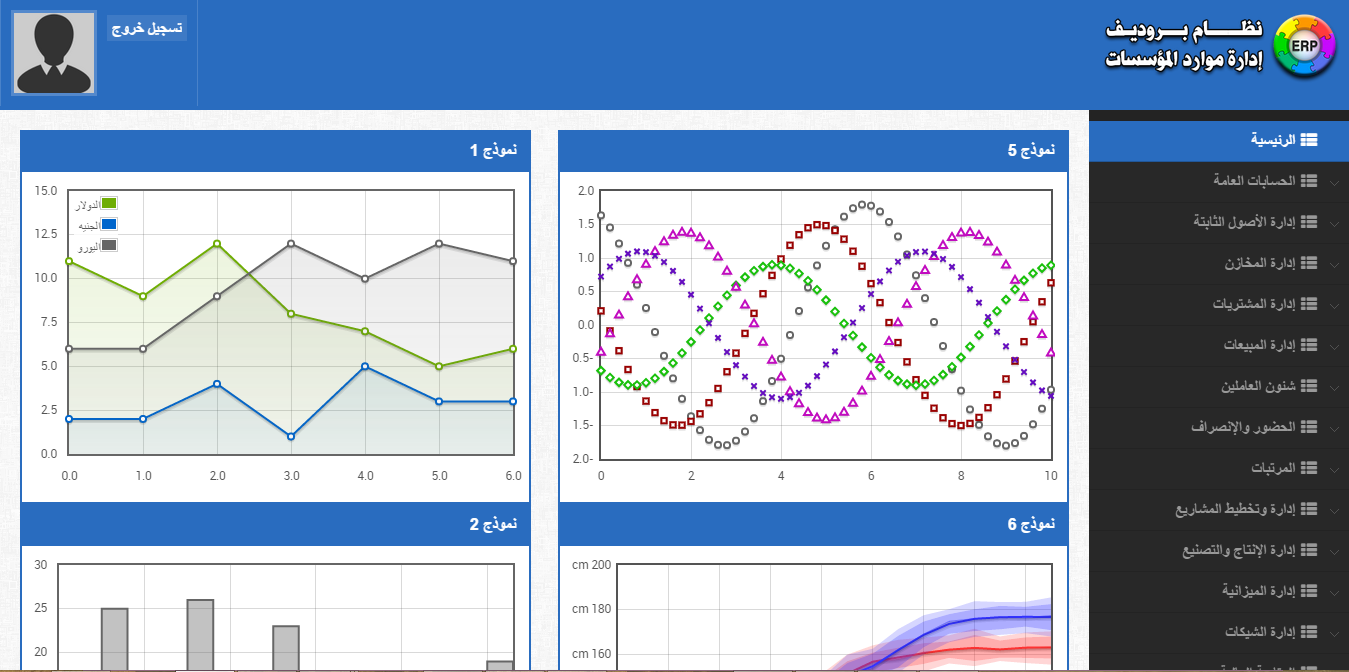Click the تسجيل خروج logout button

pyautogui.click(x=147, y=28)
